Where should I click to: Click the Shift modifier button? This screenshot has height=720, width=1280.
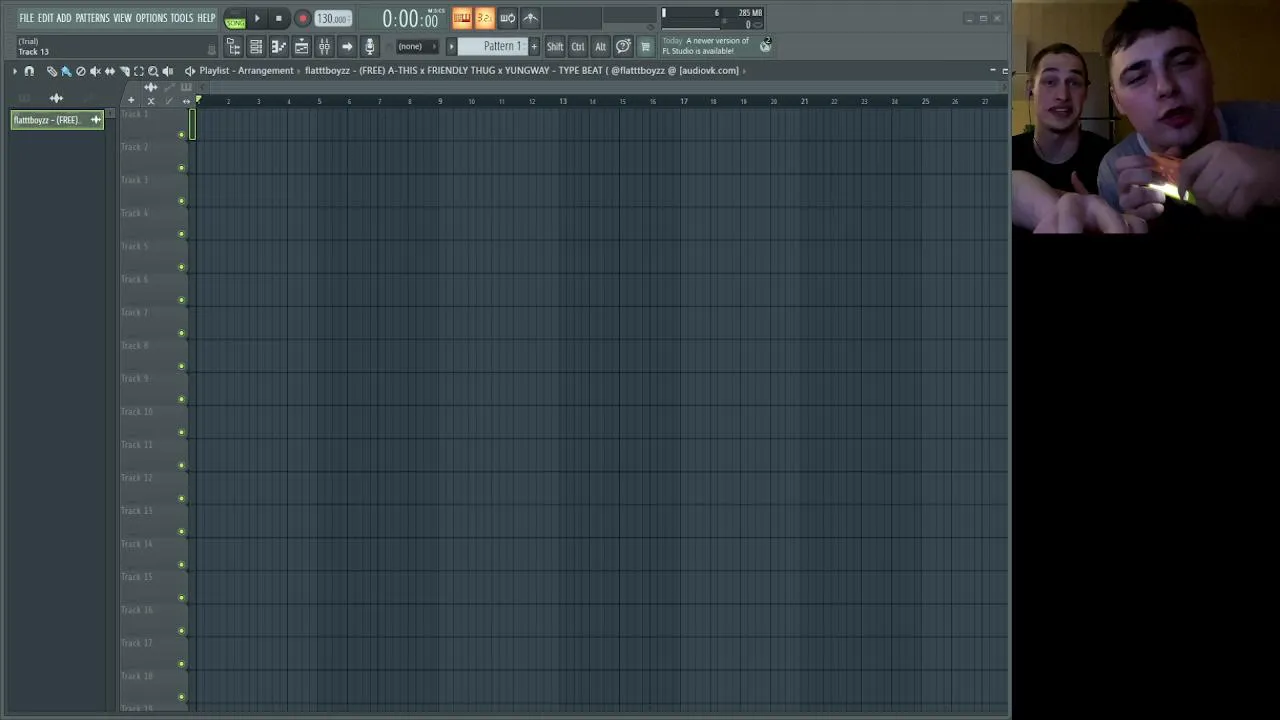(555, 47)
